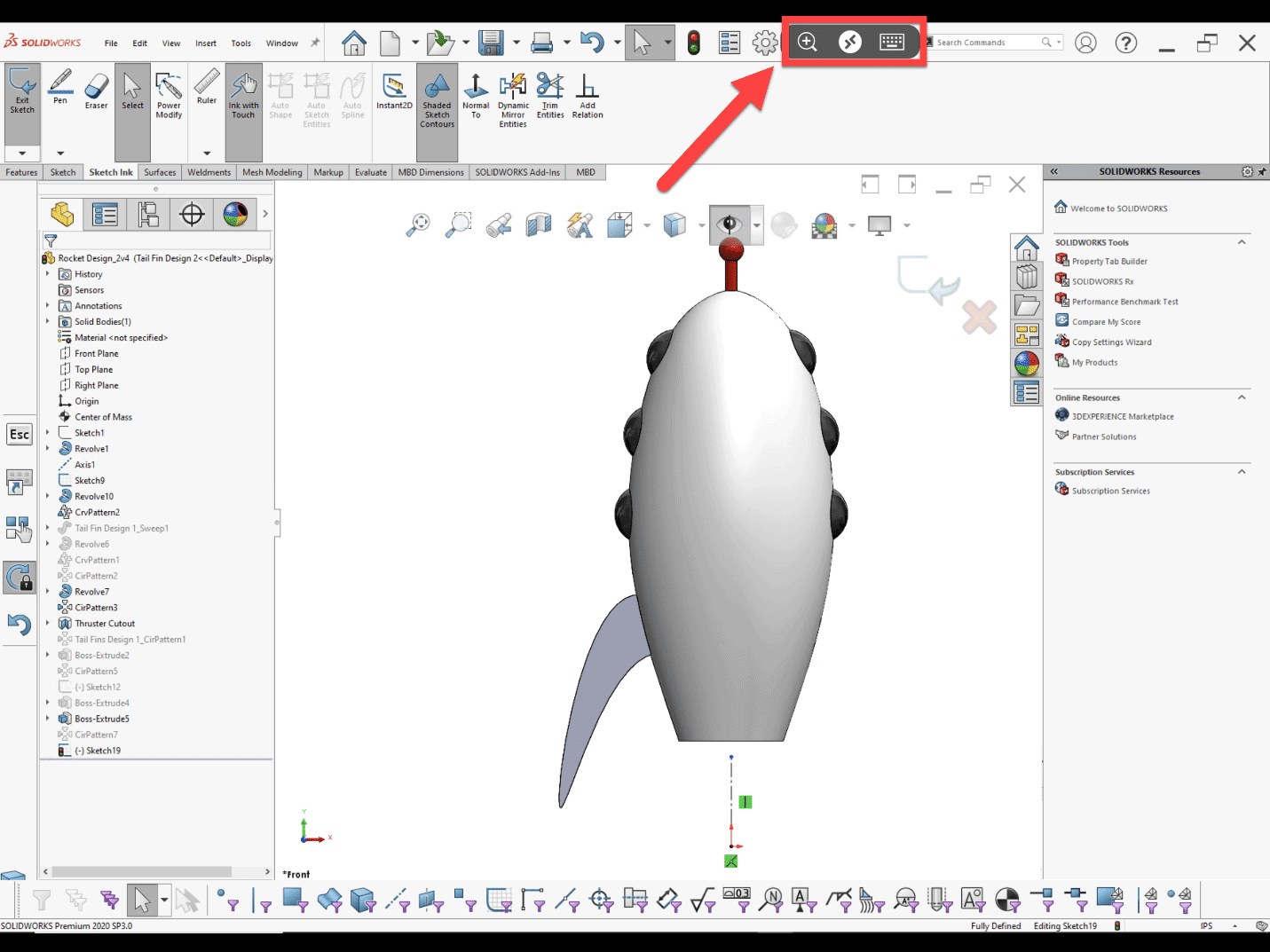This screenshot has height=952, width=1270.
Task: Select Sketch19 in feature tree
Action: (98, 751)
